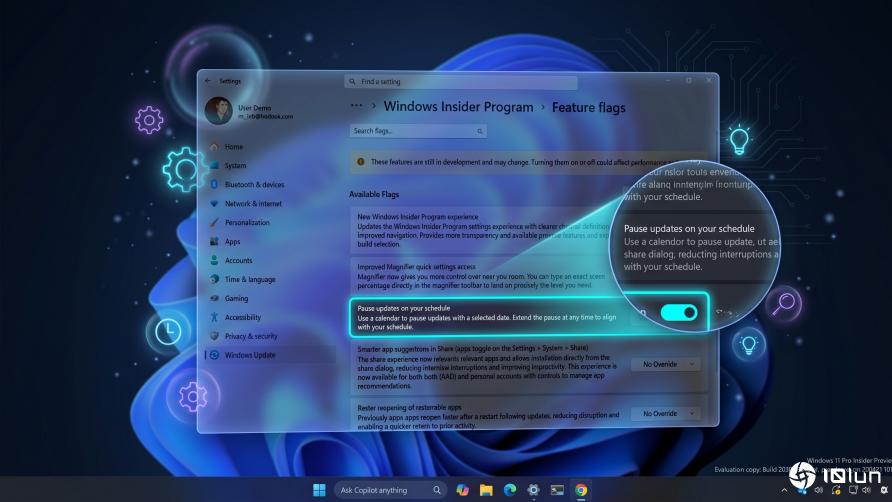Click the User Demo account name
Viewport: 892px width, 502px height.
tap(254, 108)
